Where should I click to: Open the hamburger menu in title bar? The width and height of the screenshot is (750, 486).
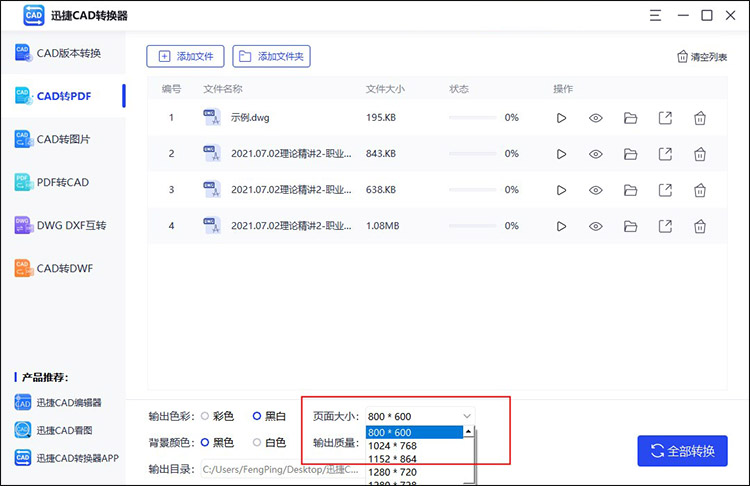(655, 15)
